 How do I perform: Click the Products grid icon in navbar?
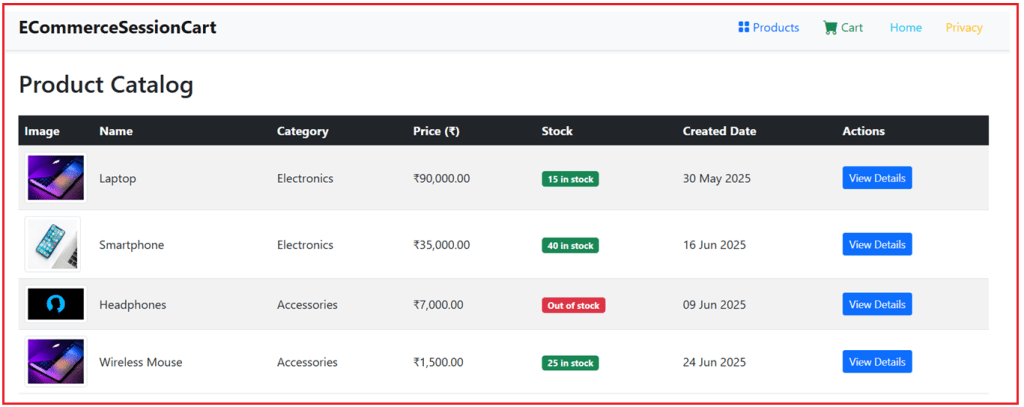pos(743,27)
